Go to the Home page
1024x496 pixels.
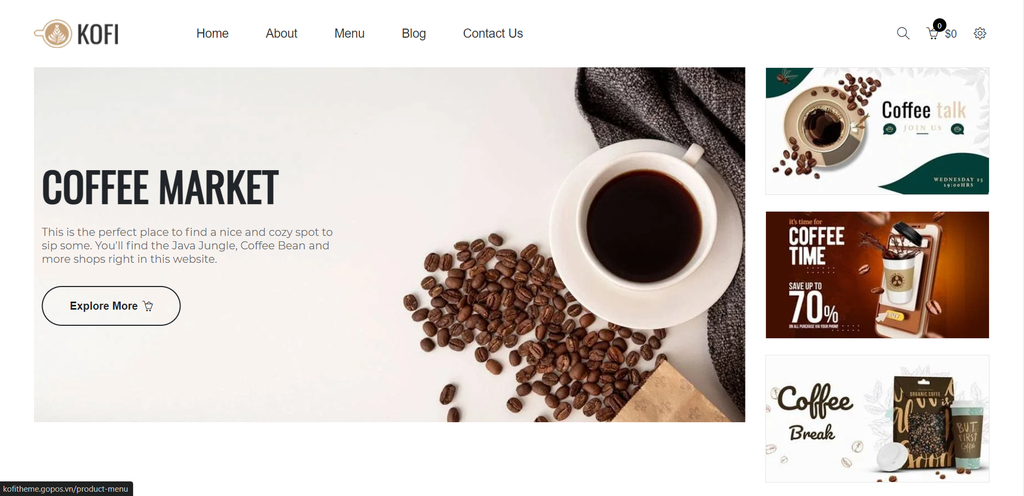[x=212, y=33]
